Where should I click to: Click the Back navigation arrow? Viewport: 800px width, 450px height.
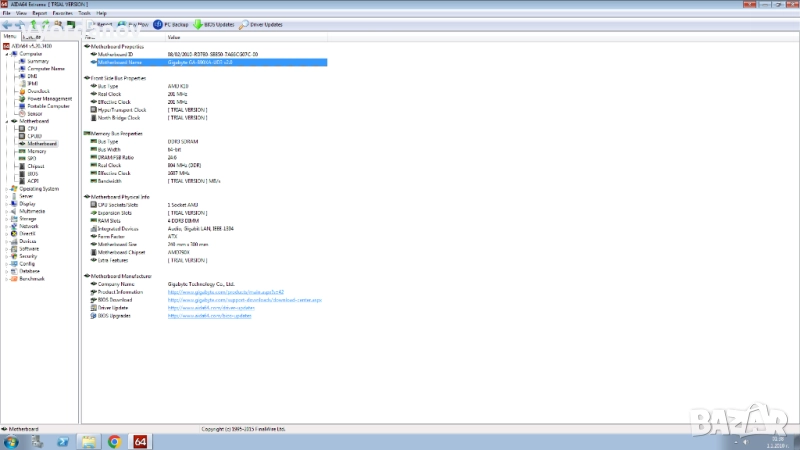(x=8, y=24)
